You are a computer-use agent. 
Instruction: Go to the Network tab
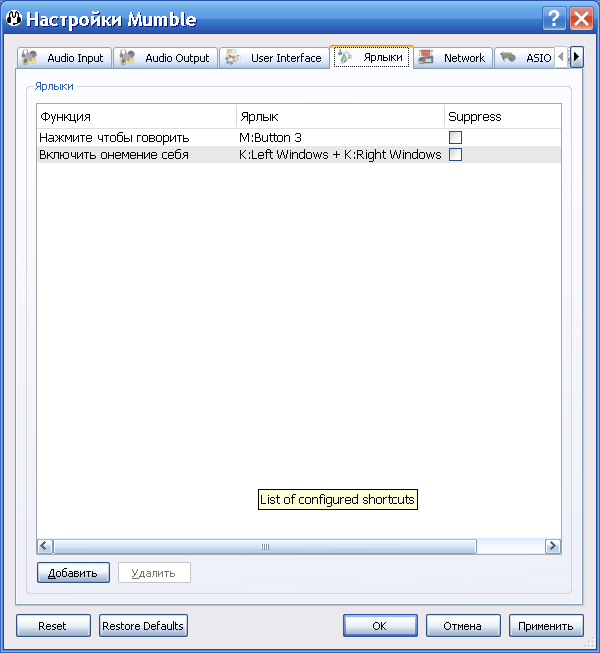(453, 57)
